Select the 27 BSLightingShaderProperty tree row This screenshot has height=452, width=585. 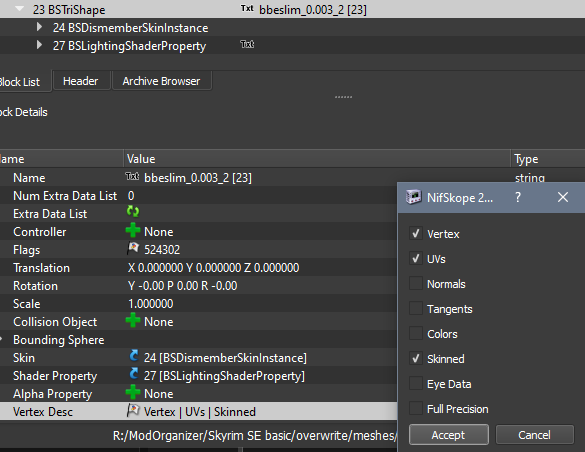[292, 45]
